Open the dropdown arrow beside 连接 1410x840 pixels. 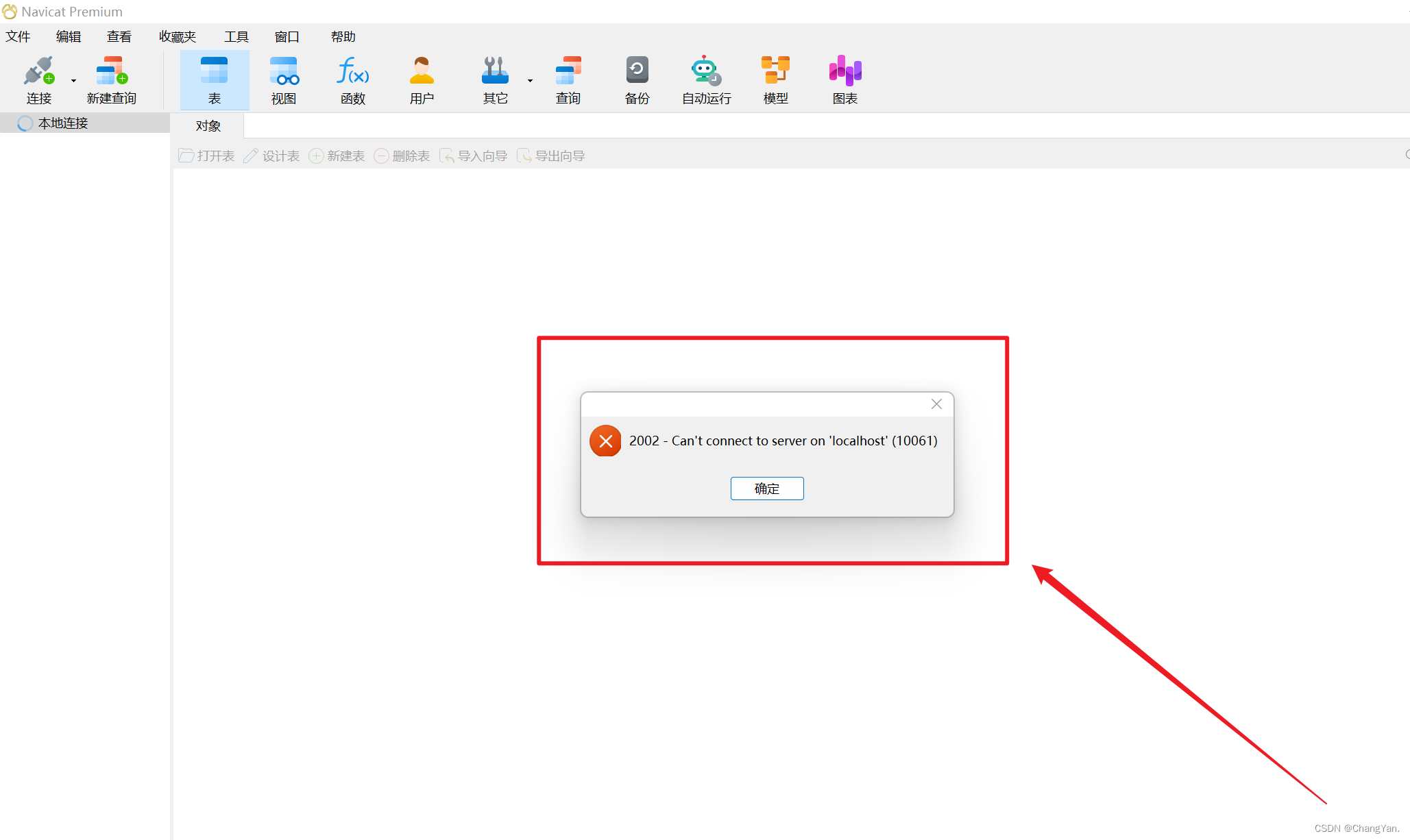(73, 81)
